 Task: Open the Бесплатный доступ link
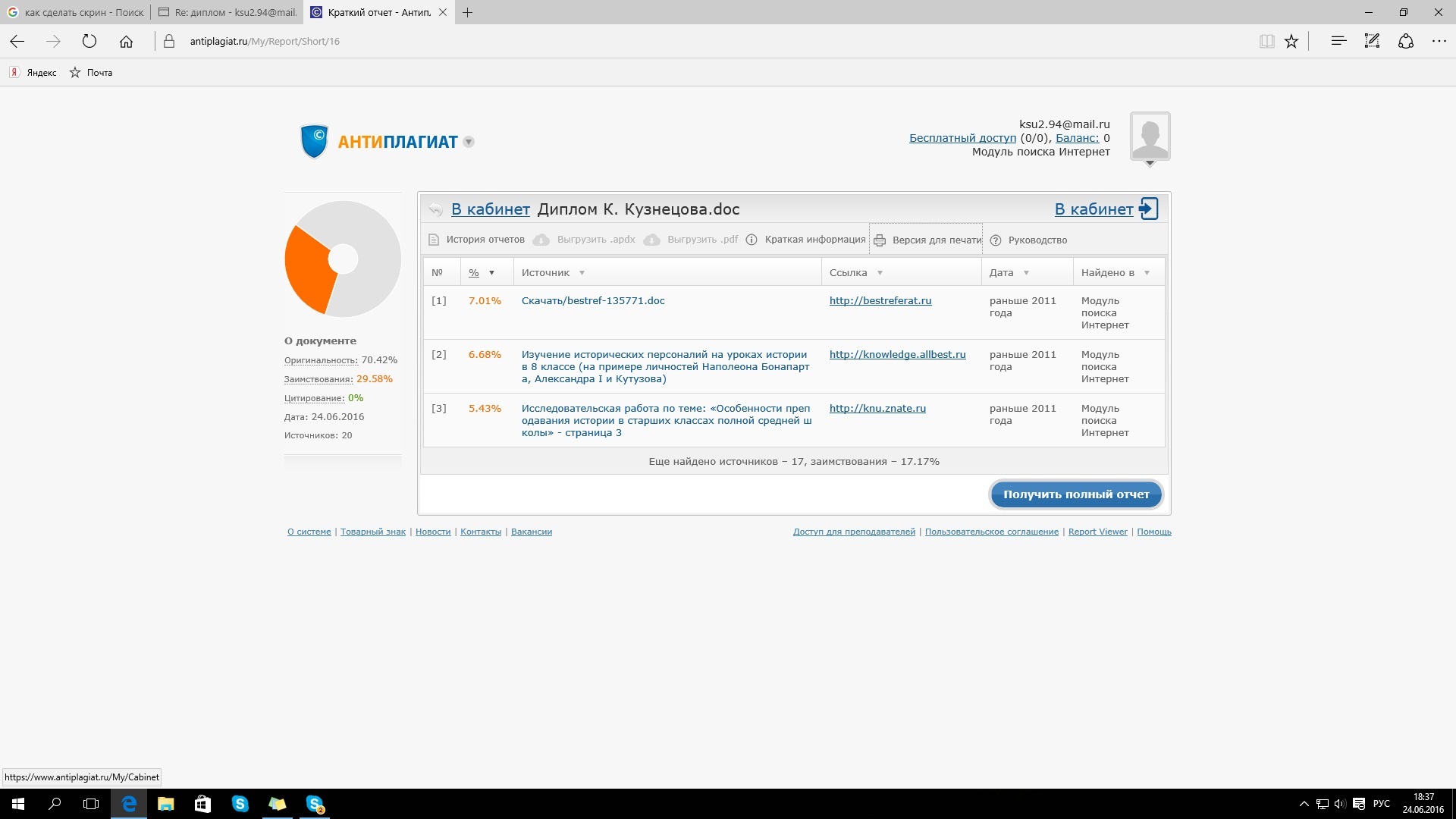[x=962, y=138]
